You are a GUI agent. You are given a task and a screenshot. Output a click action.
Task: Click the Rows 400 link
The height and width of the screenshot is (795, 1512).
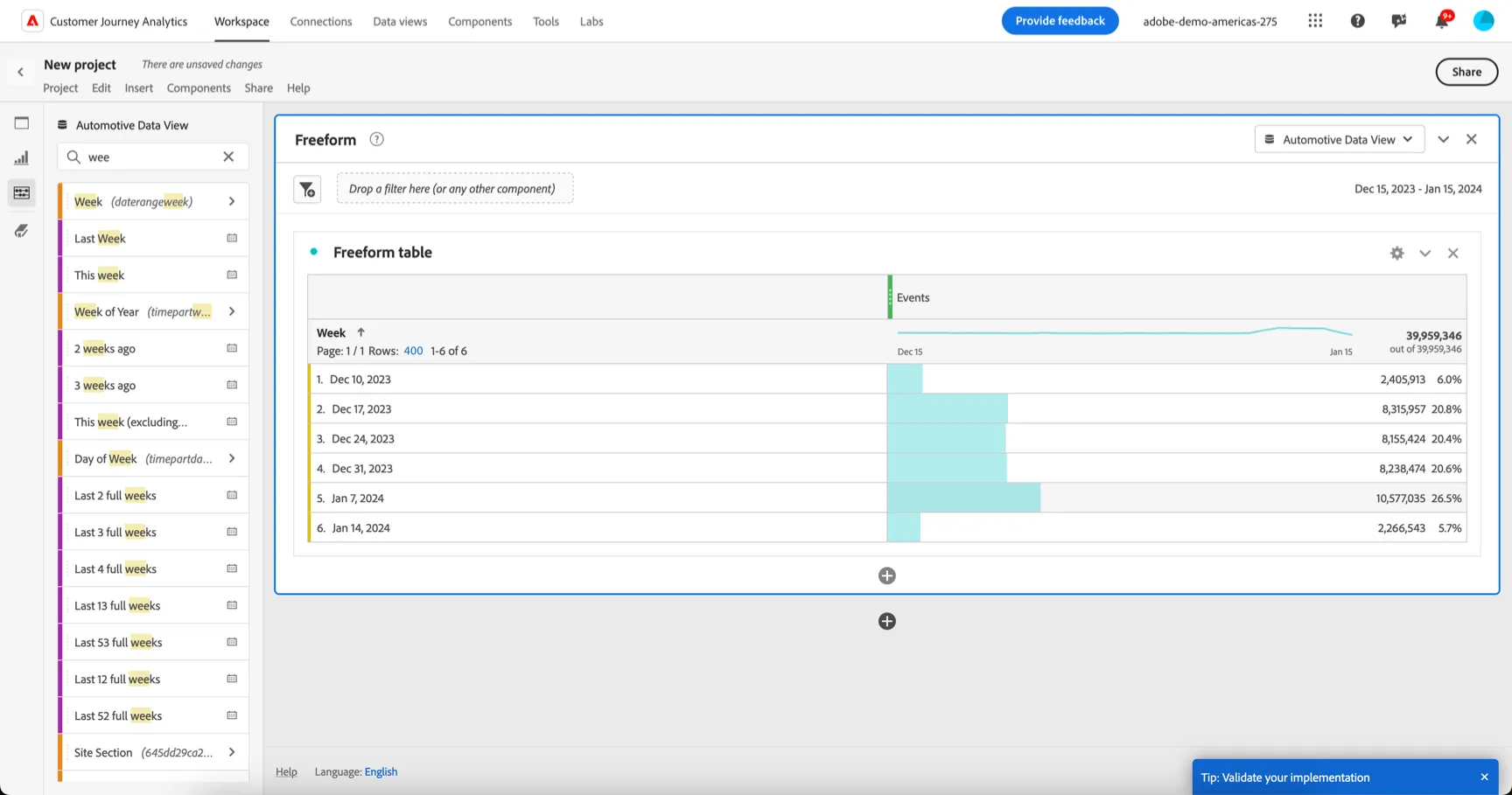coord(413,351)
